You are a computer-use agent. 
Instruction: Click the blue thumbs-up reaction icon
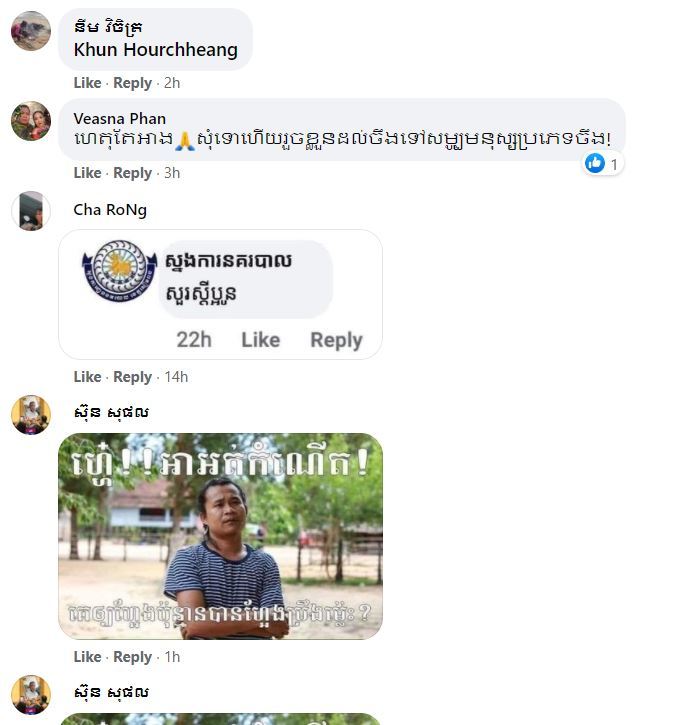coord(594,163)
